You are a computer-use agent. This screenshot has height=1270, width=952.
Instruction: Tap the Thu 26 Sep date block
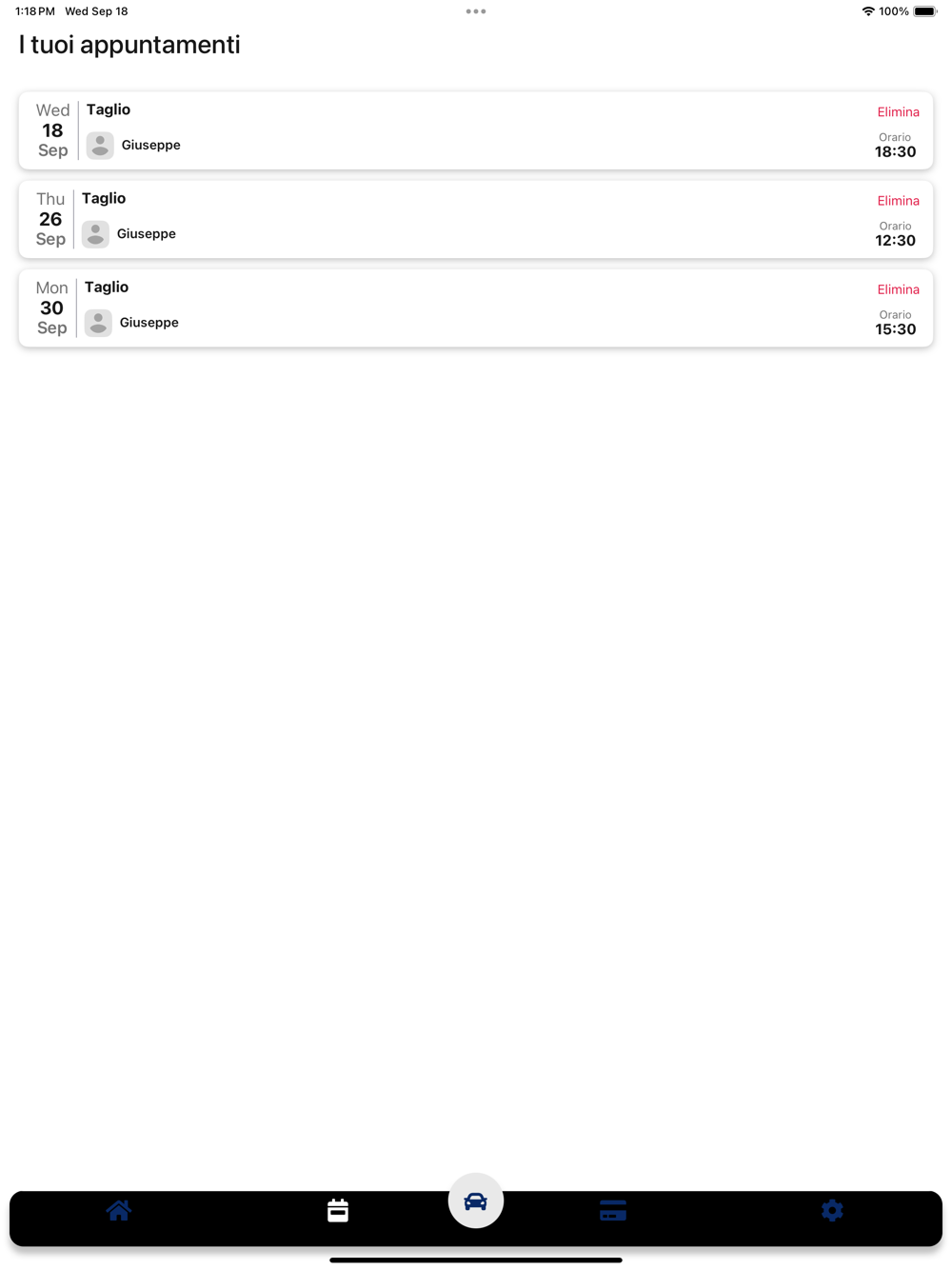click(50, 219)
